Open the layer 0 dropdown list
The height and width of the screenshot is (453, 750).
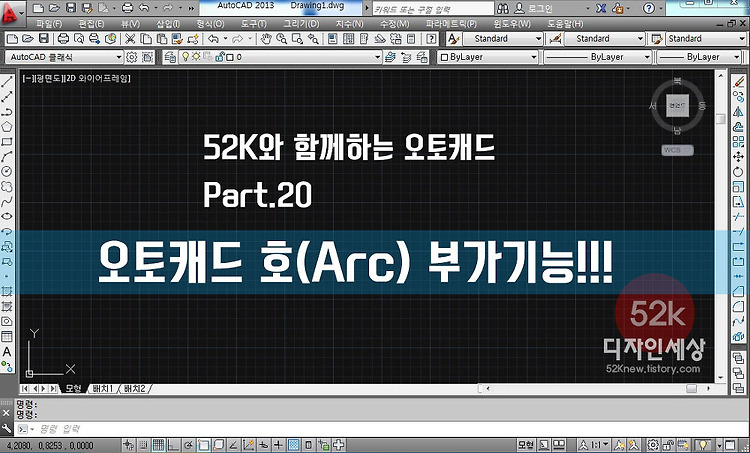(x=280, y=57)
